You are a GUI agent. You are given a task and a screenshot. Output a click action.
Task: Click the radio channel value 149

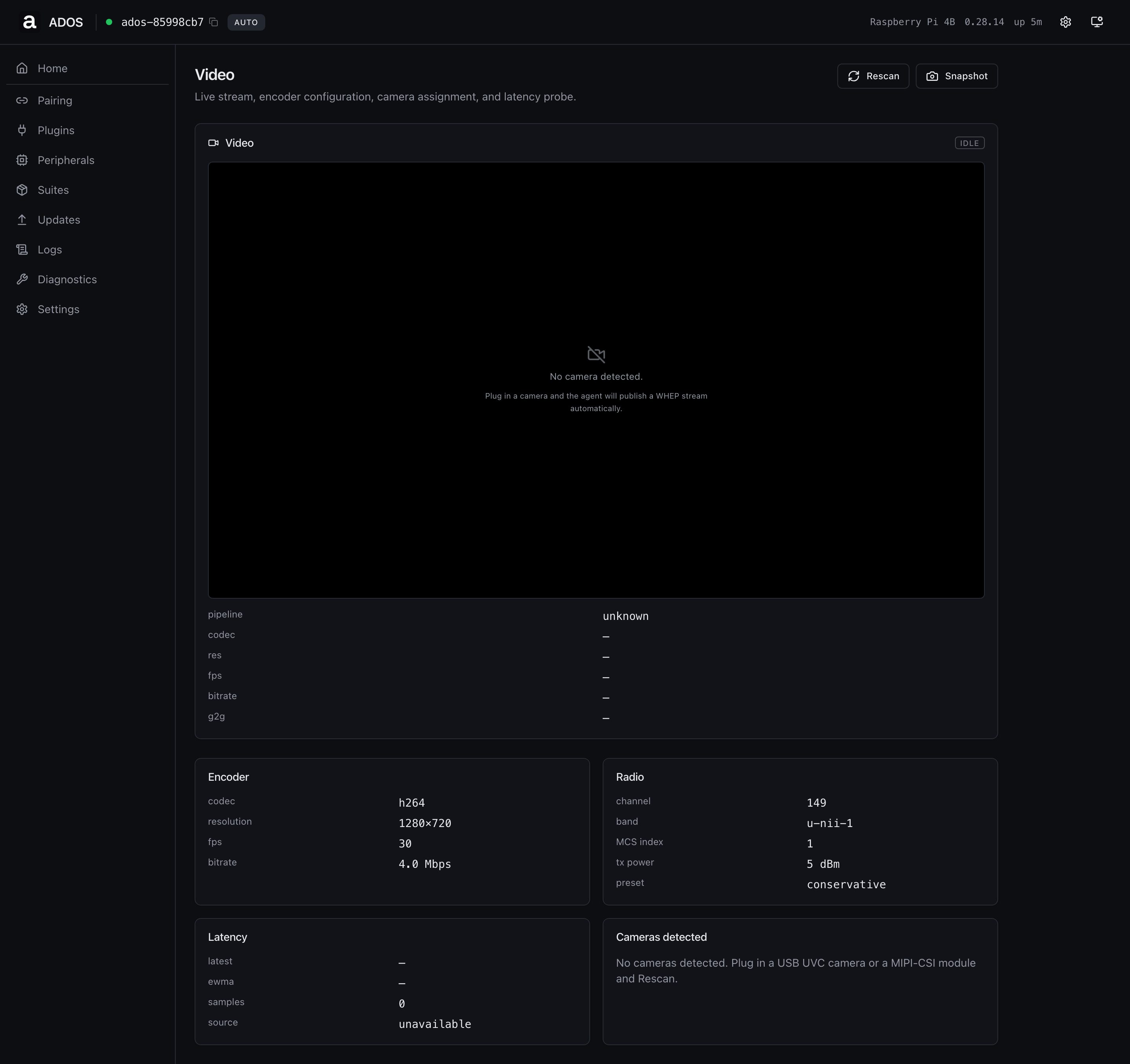816,803
